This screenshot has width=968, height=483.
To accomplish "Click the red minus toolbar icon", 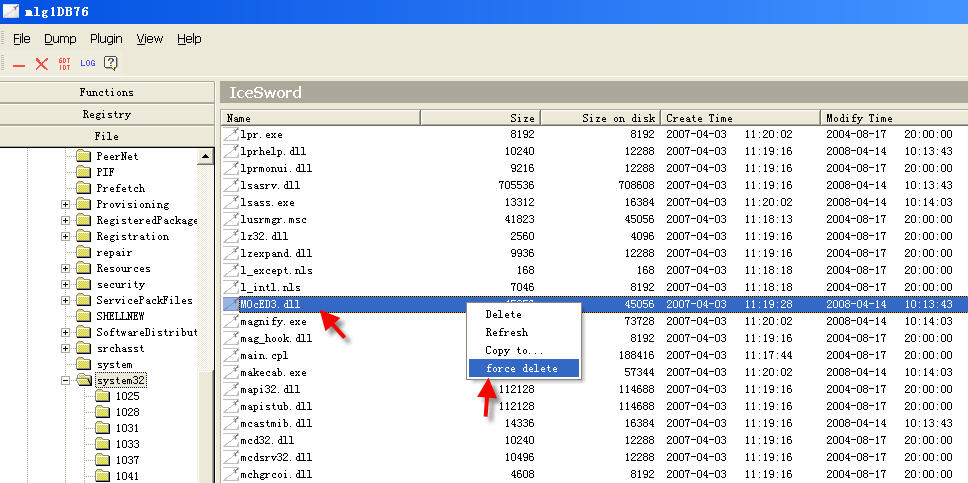I will coord(19,64).
